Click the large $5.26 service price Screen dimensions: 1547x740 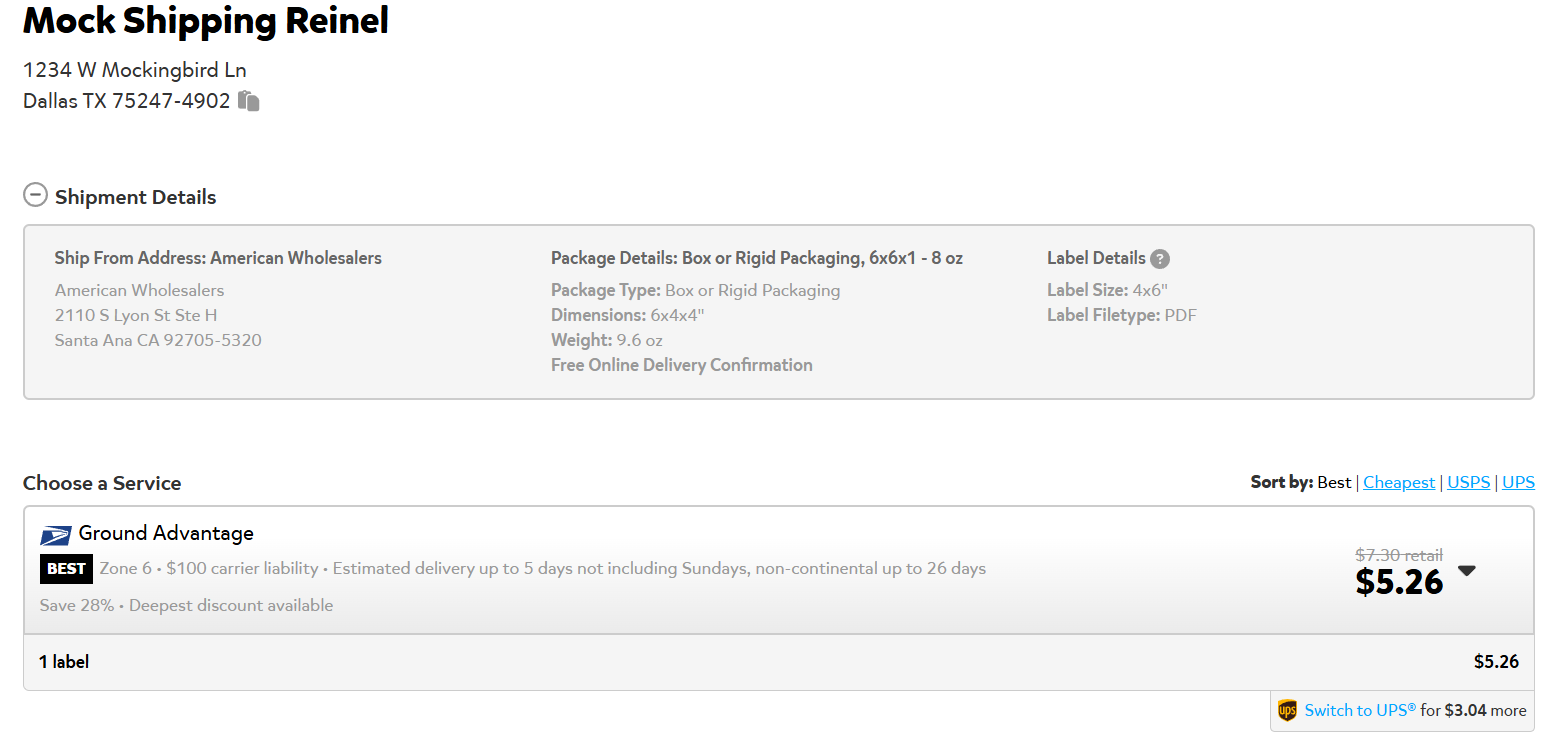click(x=1399, y=582)
